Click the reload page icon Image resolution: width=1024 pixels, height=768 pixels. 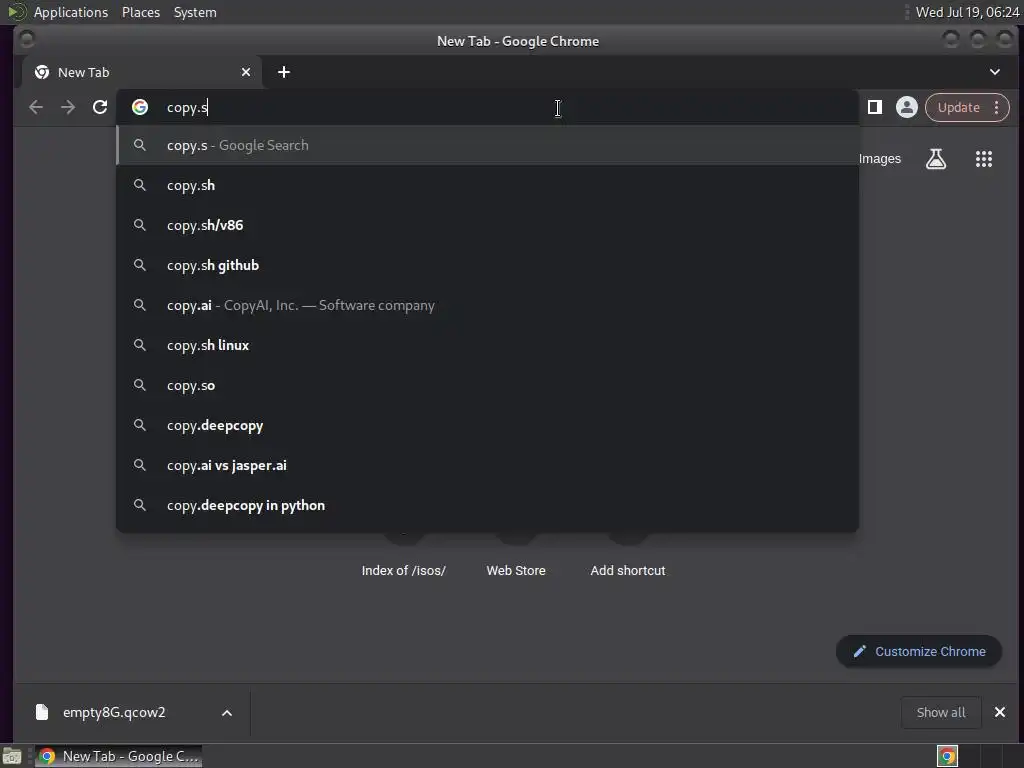tap(100, 107)
